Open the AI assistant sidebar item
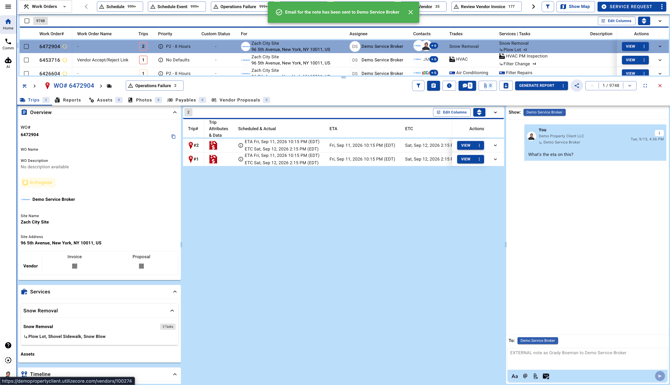Viewport: 670px width, 385px height. tap(8, 62)
